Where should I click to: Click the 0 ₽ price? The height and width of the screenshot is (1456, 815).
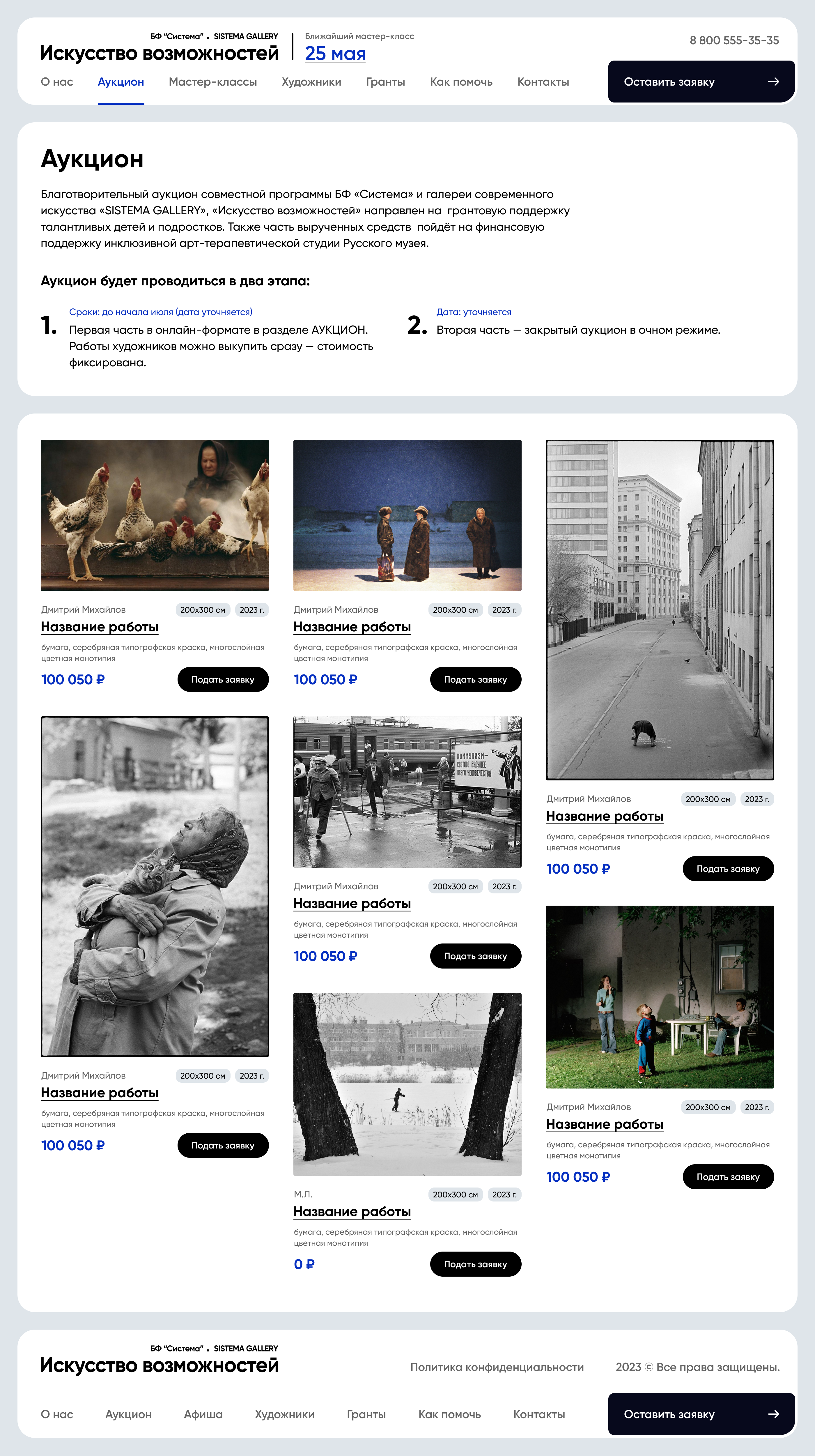(304, 1264)
